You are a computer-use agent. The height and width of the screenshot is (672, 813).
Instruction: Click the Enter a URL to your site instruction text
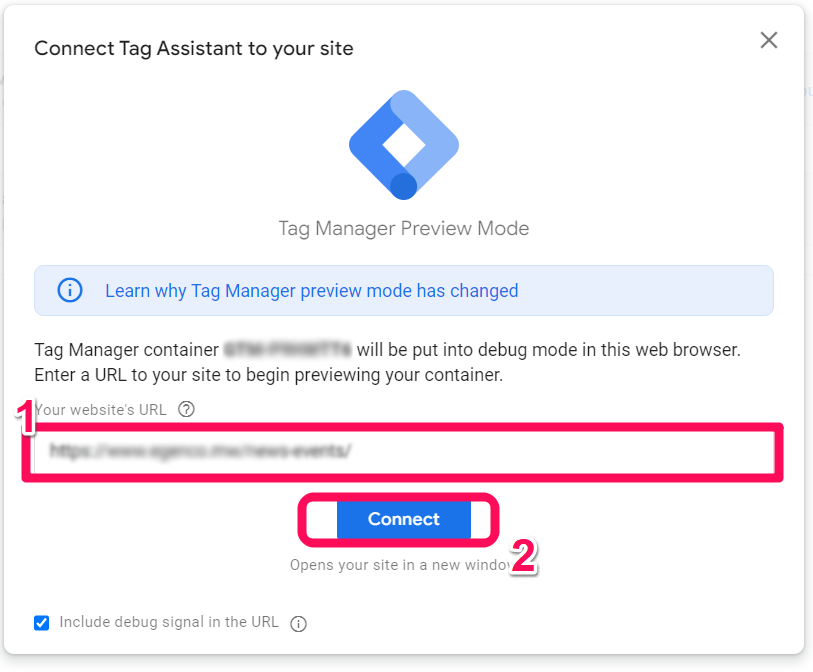[x=268, y=376]
